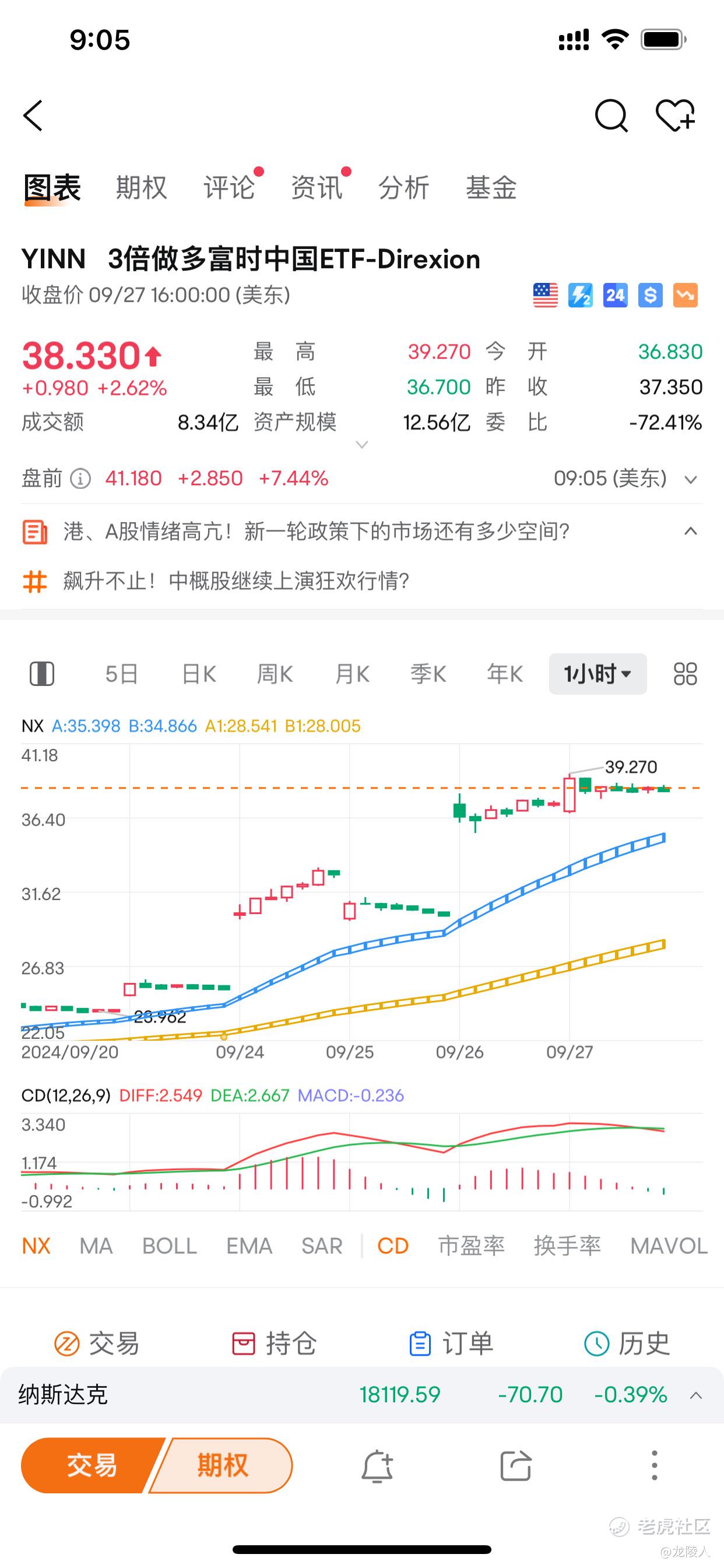This screenshot has width=724, height=1568.
Task: Open the price alert bell icon
Action: click(377, 1466)
